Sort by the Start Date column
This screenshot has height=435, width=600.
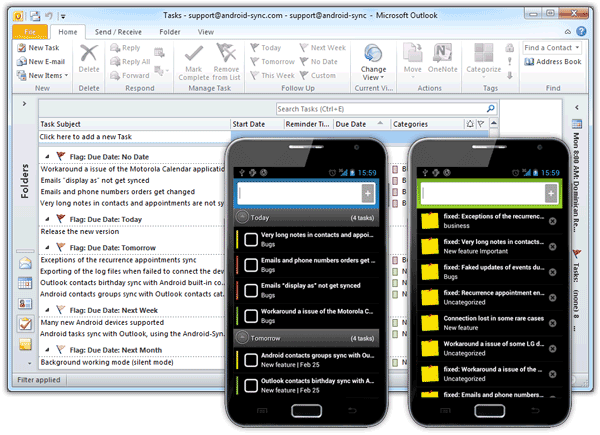257,124
